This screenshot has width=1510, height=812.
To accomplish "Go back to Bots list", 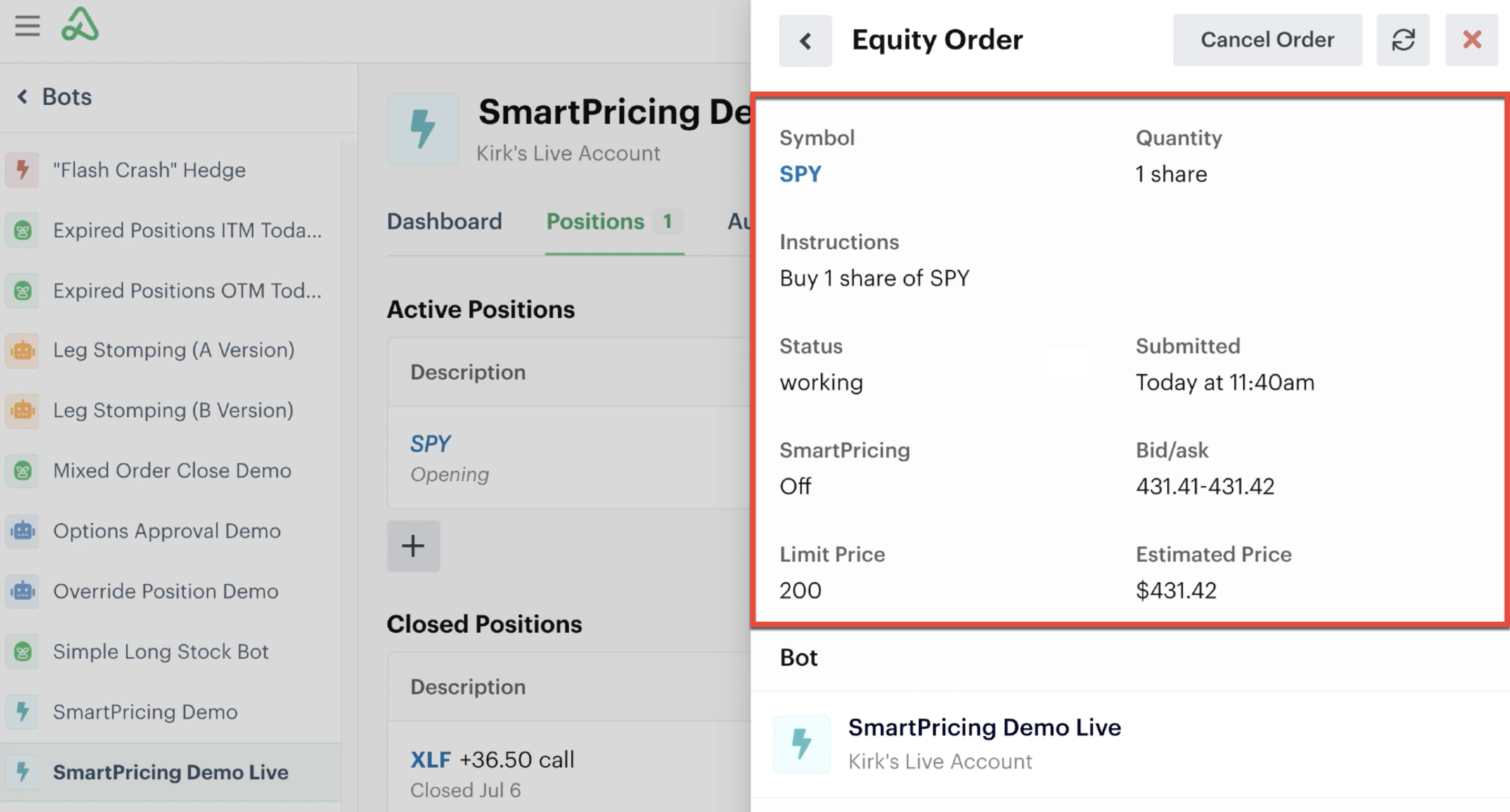I will tap(55, 97).
